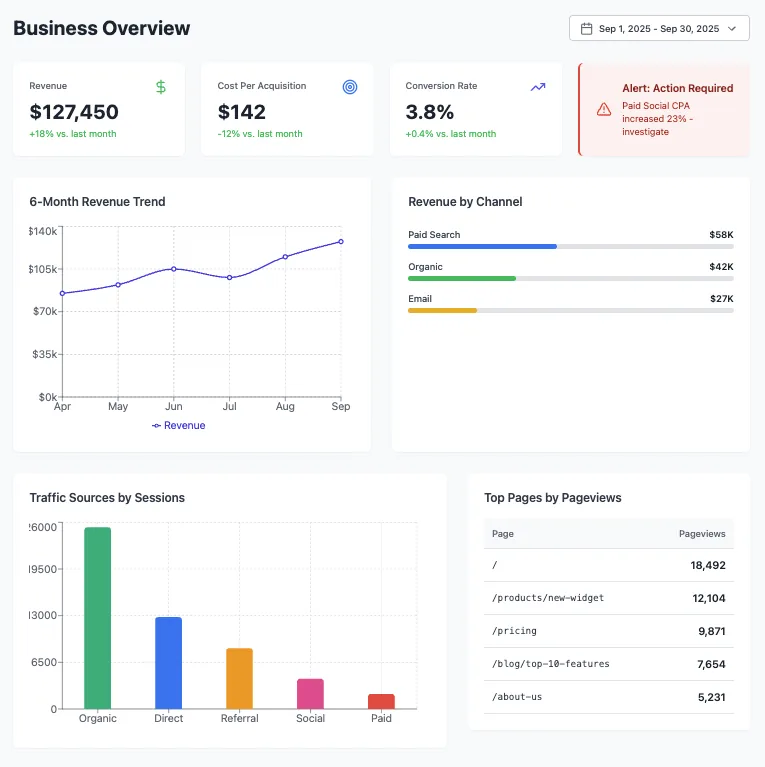This screenshot has height=767, width=765.
Task: Click the 'Page' column header
Action: tap(502, 534)
